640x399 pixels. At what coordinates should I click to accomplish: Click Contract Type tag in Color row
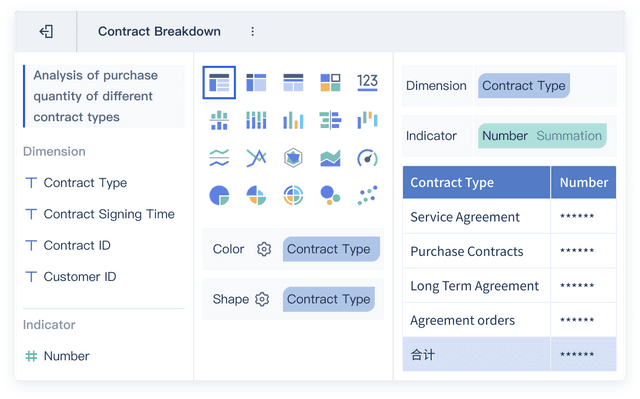pos(331,249)
